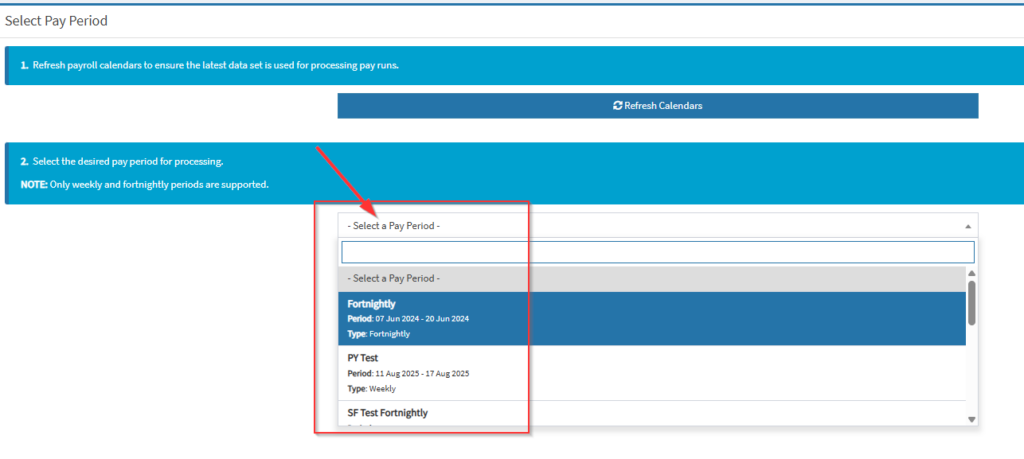Click scrollbar track below the thumb
The height and width of the screenshot is (459, 1024).
point(971,370)
